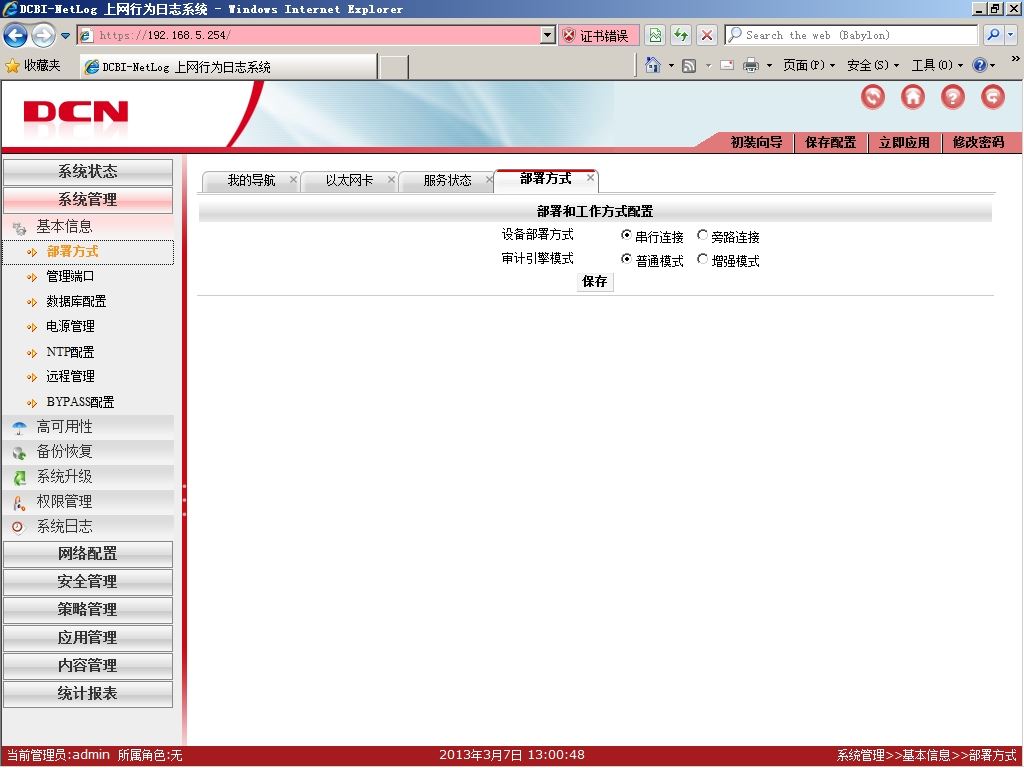Click 初装向导 in header bar
This screenshot has width=1024, height=768.
(x=756, y=142)
